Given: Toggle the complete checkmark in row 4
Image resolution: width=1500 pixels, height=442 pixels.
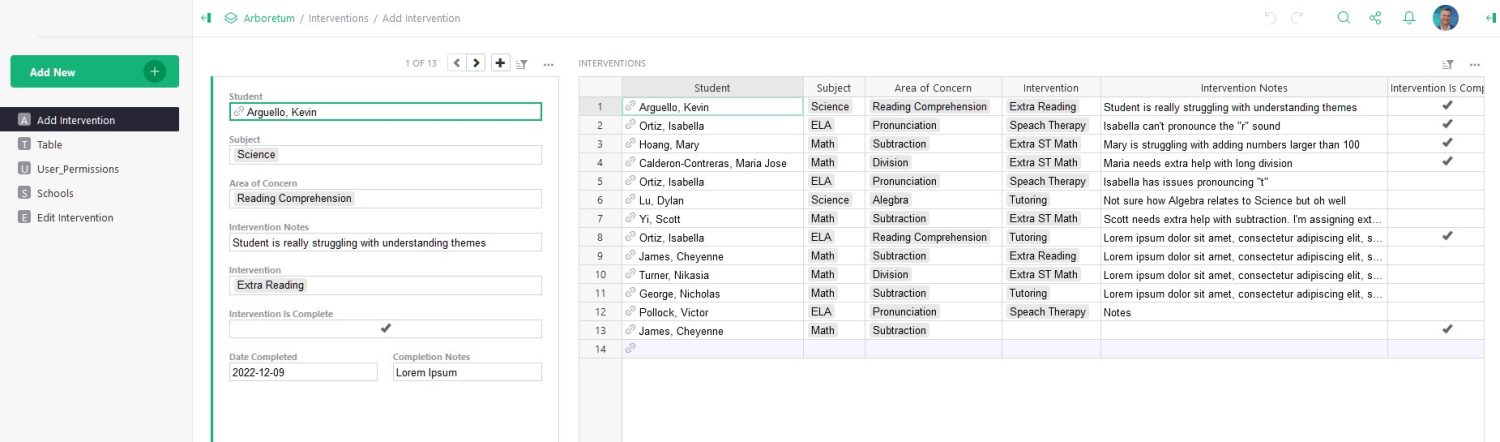Looking at the screenshot, I should [1446, 161].
